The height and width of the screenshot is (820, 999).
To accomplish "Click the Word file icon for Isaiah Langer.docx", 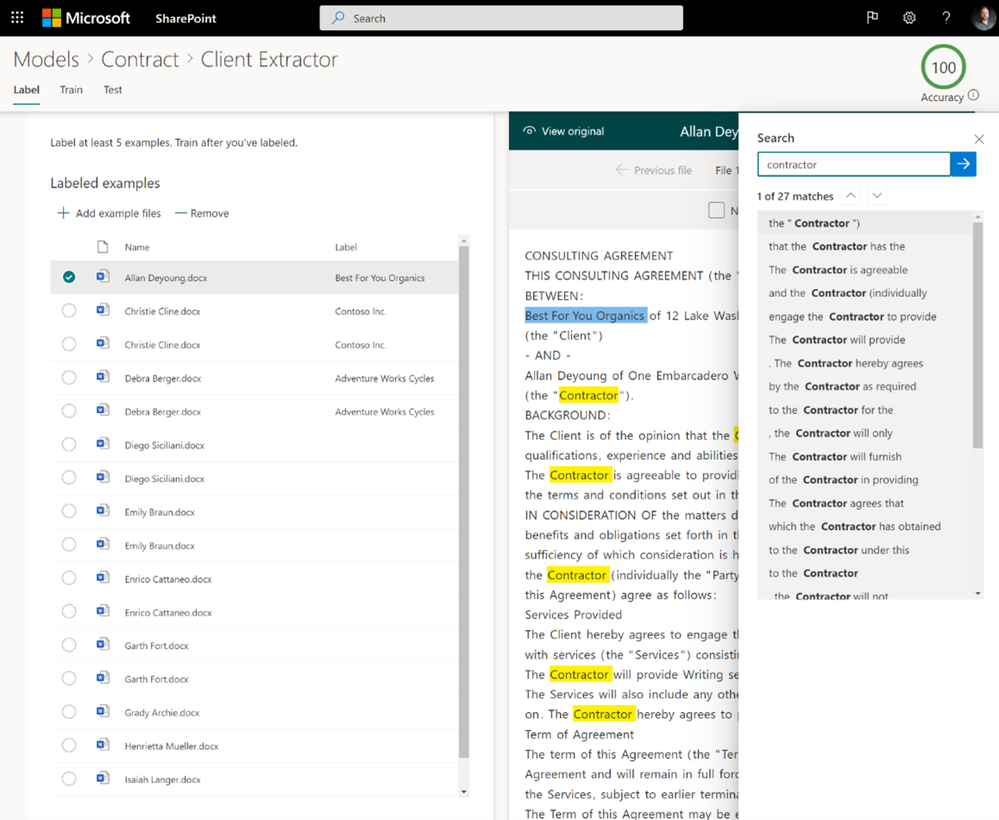I will point(102,778).
